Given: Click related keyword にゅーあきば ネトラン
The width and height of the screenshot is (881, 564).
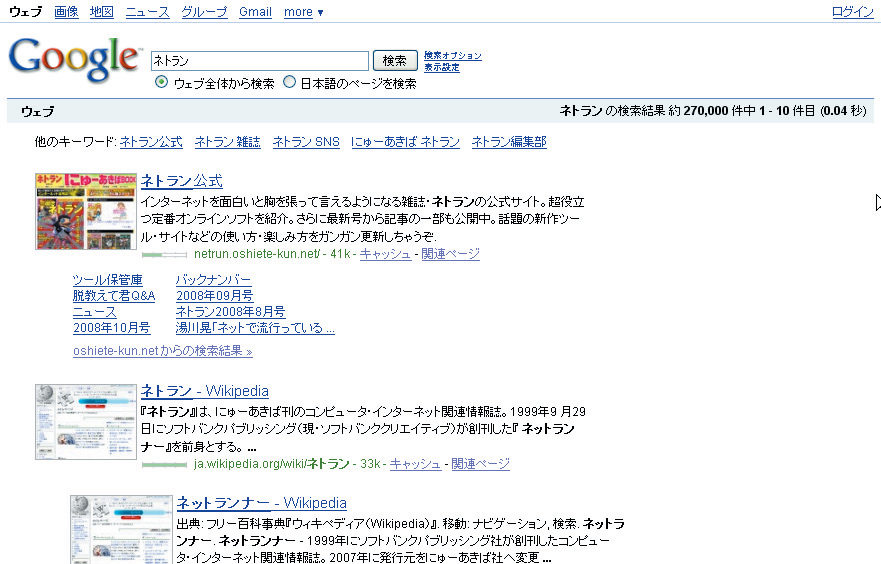Looking at the screenshot, I should (x=405, y=142).
